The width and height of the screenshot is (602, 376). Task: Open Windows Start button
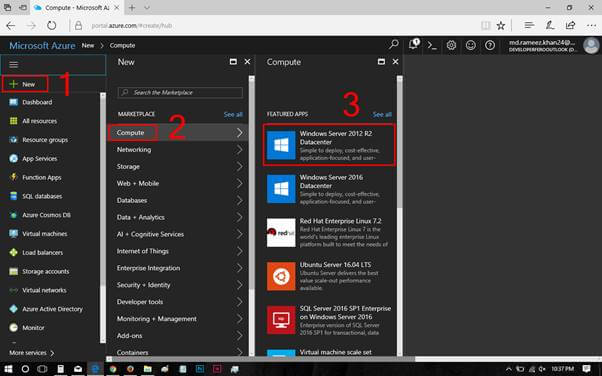(8, 369)
